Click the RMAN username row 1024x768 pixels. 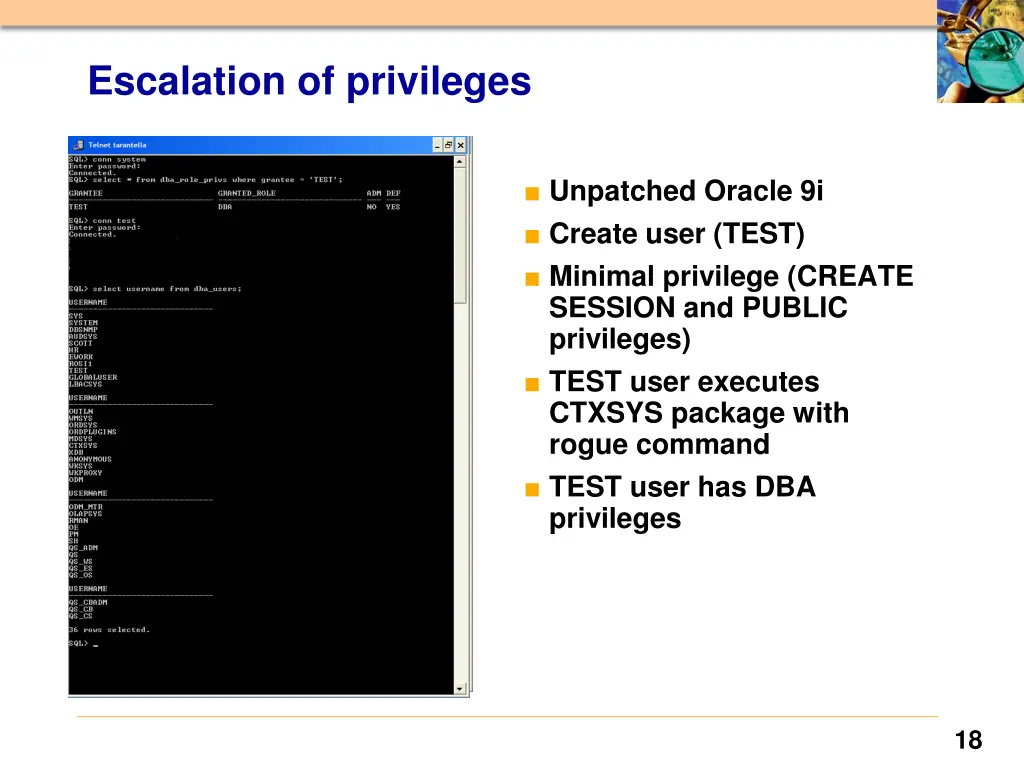[x=78, y=520]
